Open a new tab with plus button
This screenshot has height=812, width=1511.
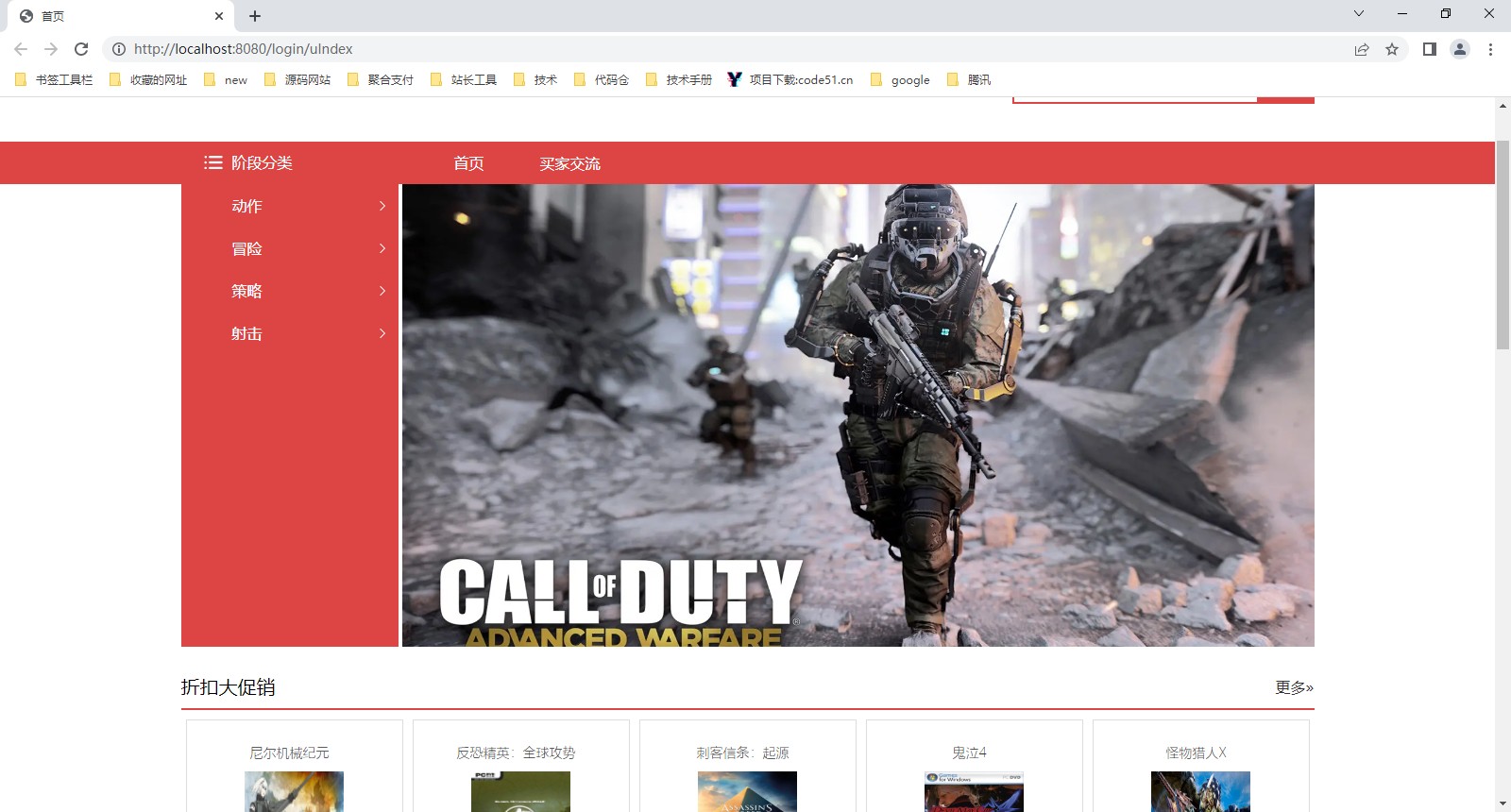pos(255,16)
